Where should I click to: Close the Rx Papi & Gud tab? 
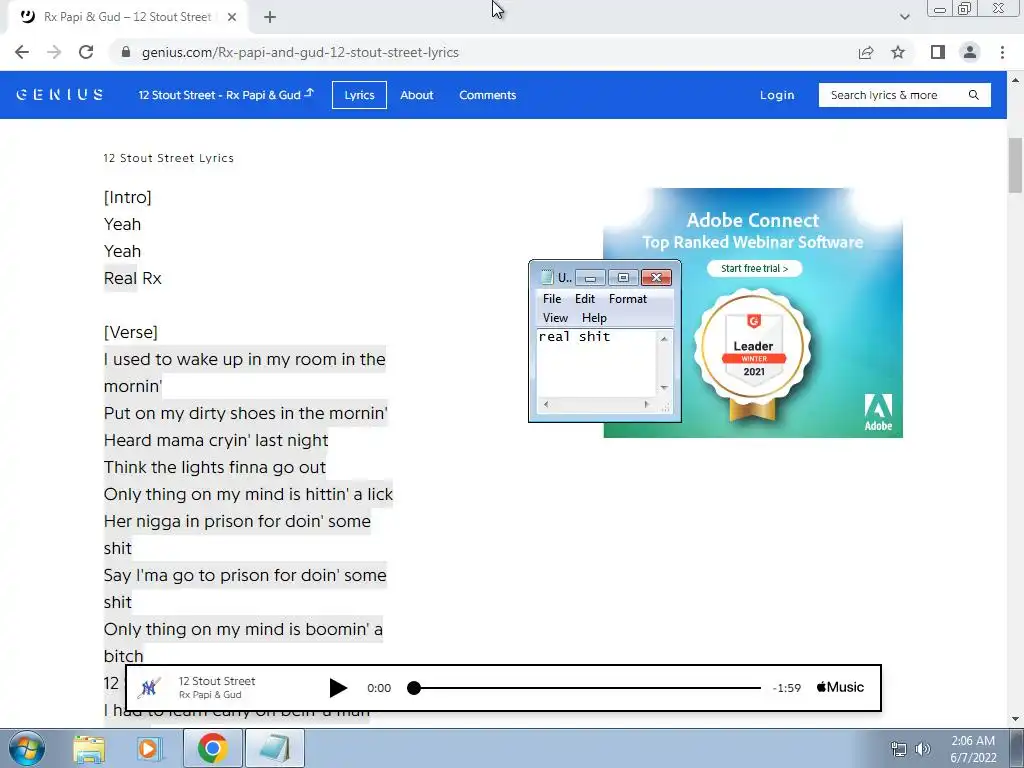pyautogui.click(x=232, y=17)
